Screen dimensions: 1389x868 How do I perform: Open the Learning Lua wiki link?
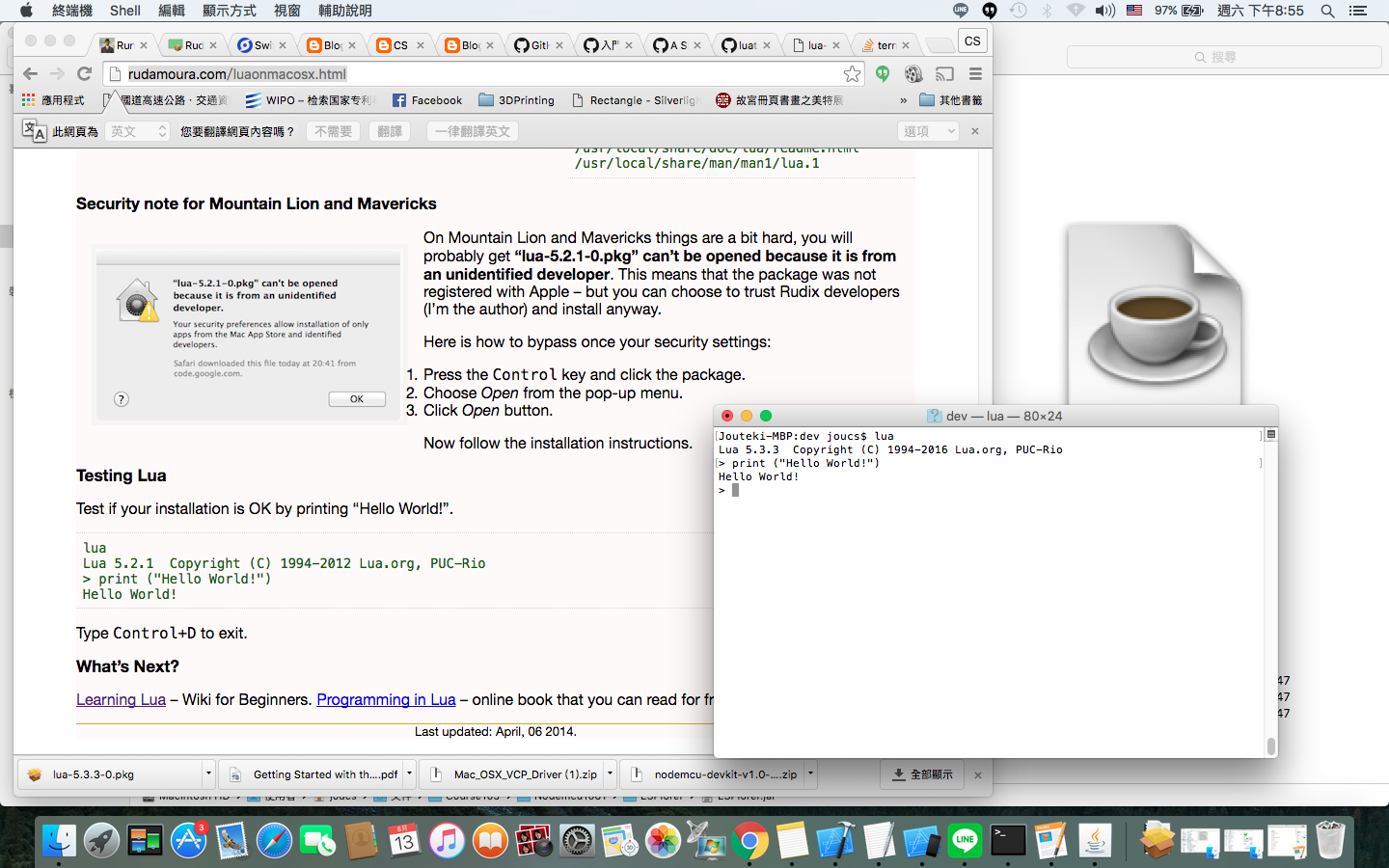click(x=120, y=699)
